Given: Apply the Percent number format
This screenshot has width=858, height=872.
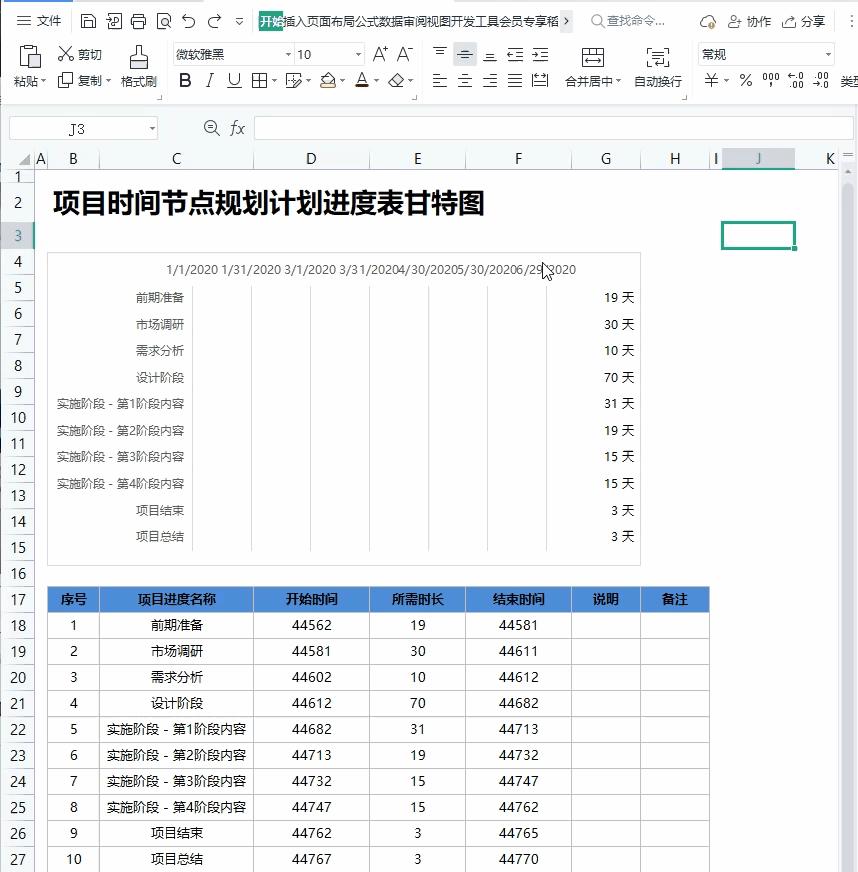Looking at the screenshot, I should tap(744, 79).
